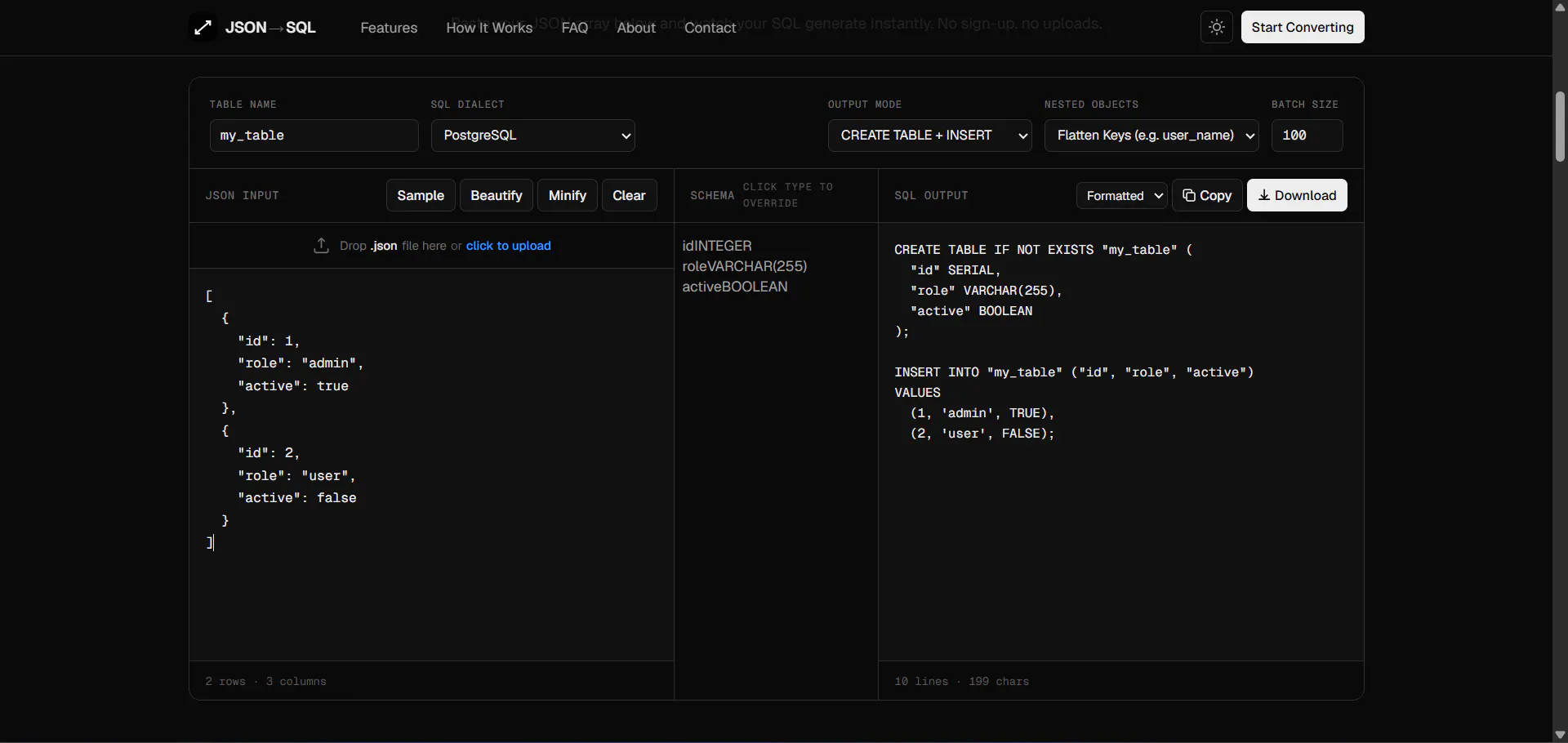
Task: Open the Output Mode CREATE TABLE + INSERT dropdown
Action: (x=930, y=136)
